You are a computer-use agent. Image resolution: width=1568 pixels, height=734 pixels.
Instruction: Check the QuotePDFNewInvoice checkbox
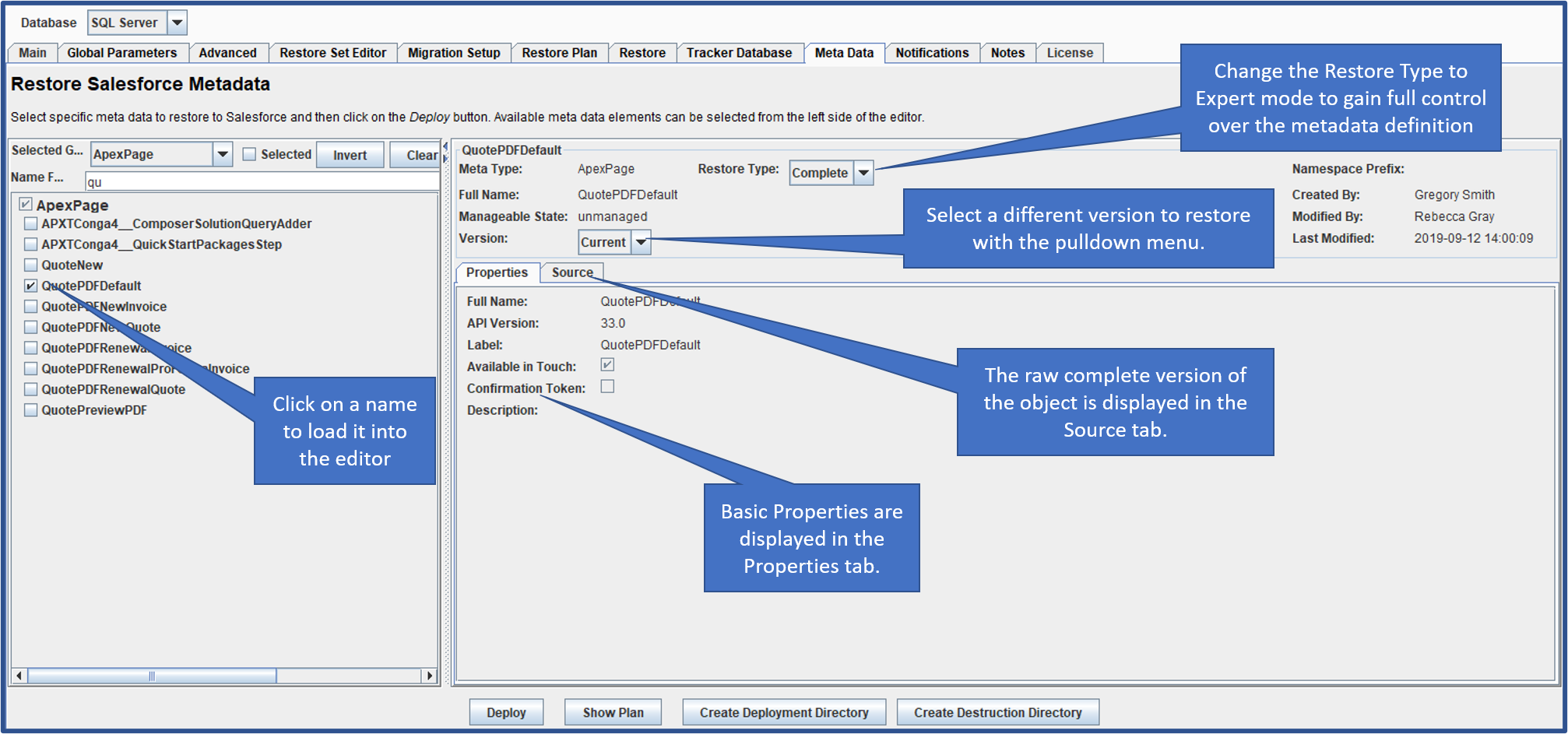pyautogui.click(x=31, y=307)
